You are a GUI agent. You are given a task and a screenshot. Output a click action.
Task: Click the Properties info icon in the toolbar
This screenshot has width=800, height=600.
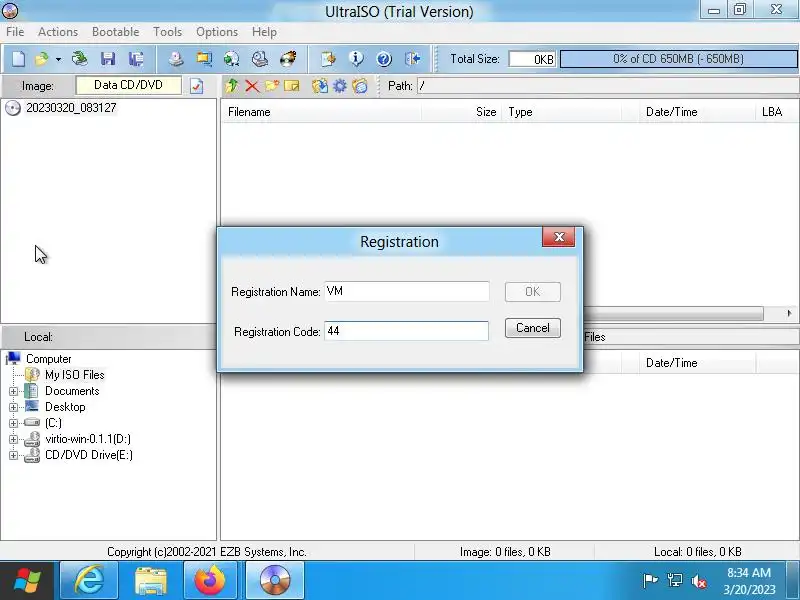pos(356,59)
